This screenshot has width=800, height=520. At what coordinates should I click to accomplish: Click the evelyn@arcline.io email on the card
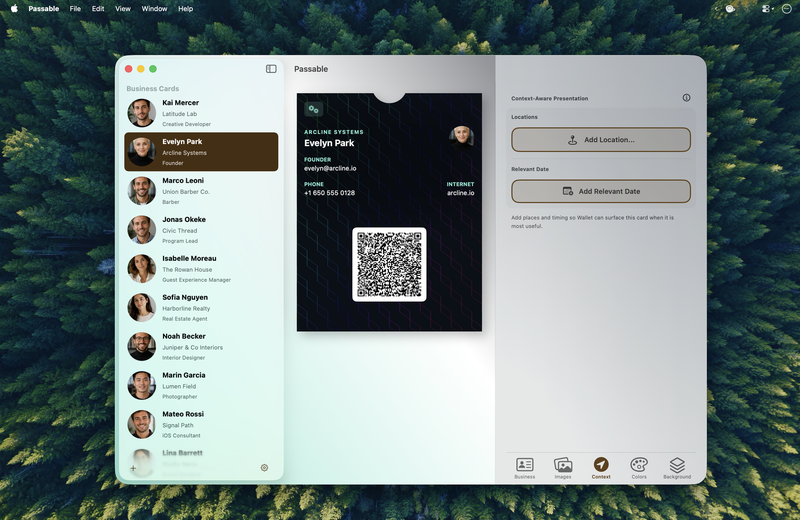[x=330, y=168]
